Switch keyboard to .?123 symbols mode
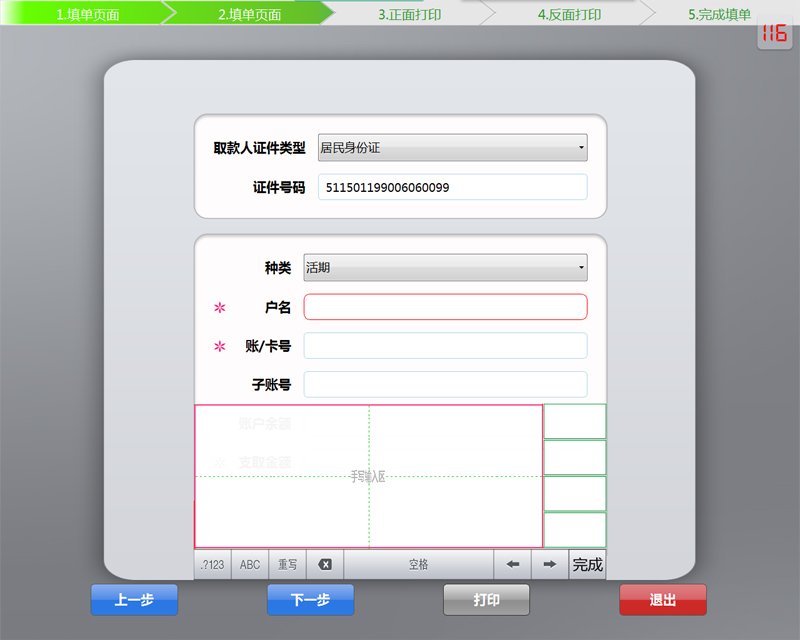Image resolution: width=800 pixels, height=640 pixels. tap(211, 564)
